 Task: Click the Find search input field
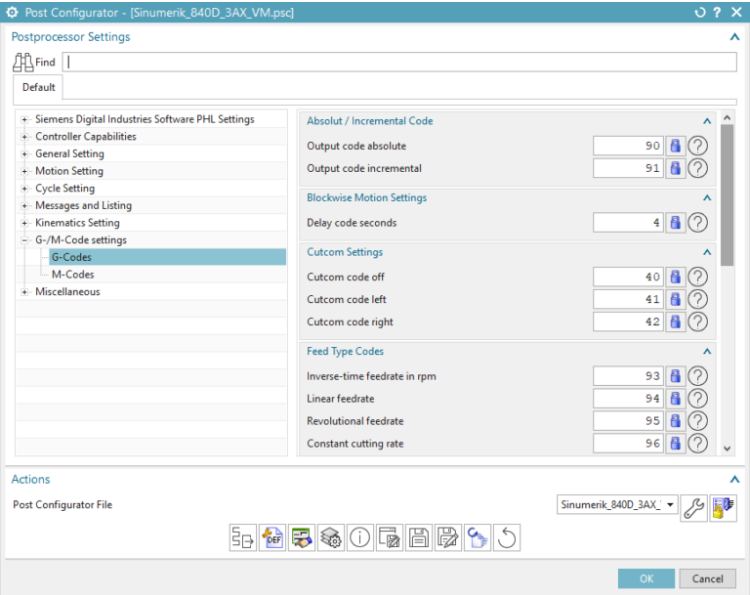coord(400,62)
